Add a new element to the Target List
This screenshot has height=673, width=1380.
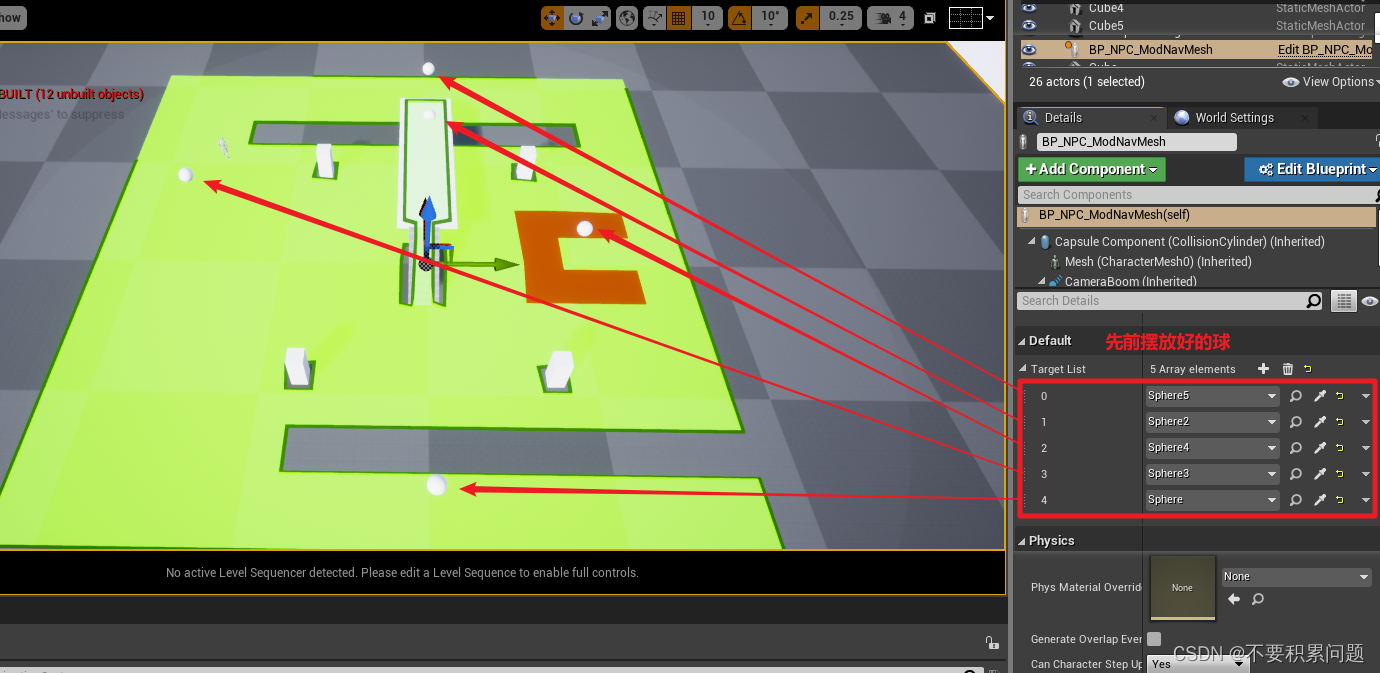point(1264,369)
